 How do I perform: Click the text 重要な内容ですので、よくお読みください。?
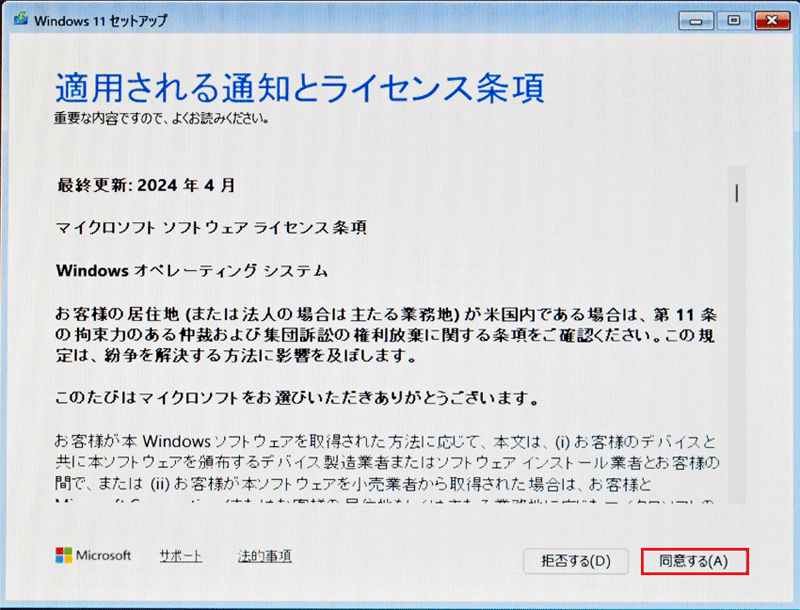click(x=162, y=118)
